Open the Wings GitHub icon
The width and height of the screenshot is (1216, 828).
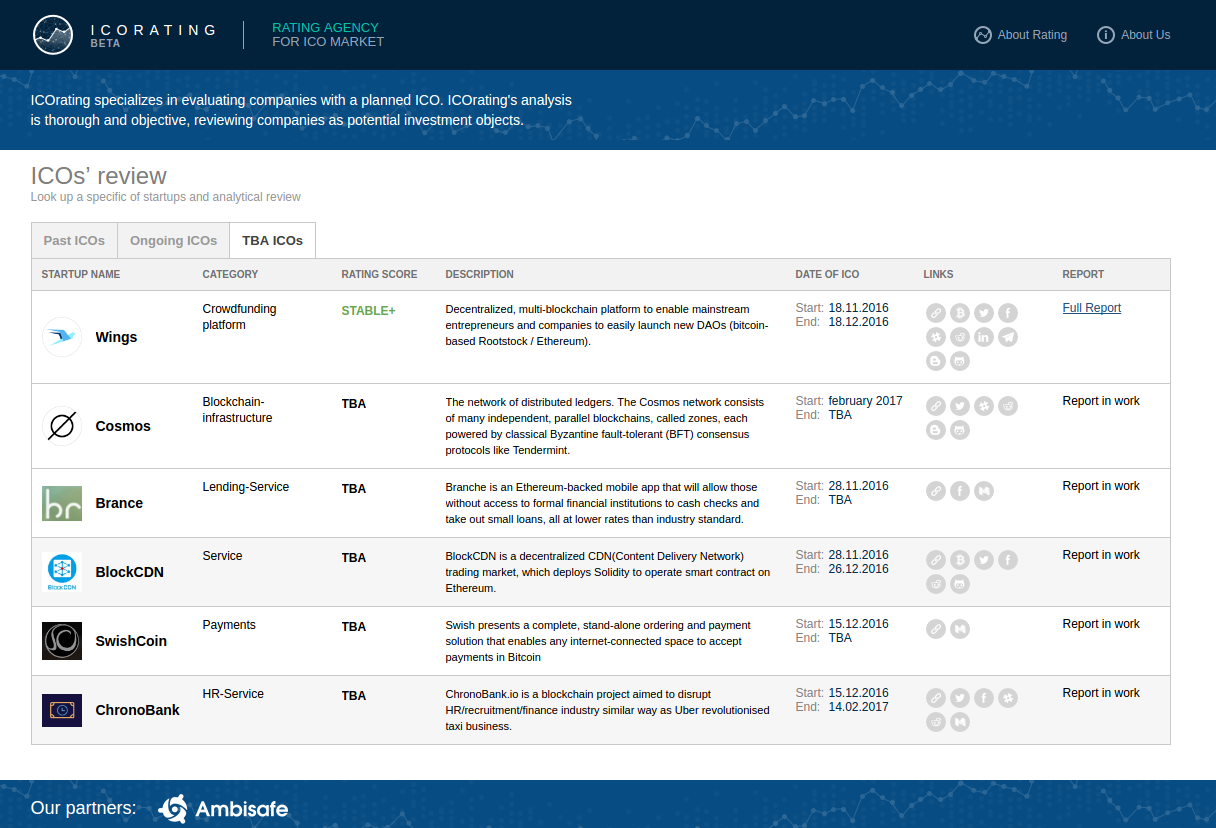point(960,361)
